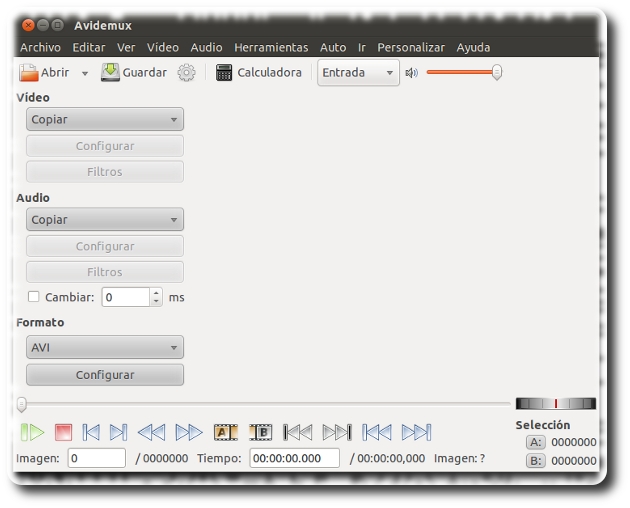Set selection marker B
The image size is (630, 508).
(261, 432)
